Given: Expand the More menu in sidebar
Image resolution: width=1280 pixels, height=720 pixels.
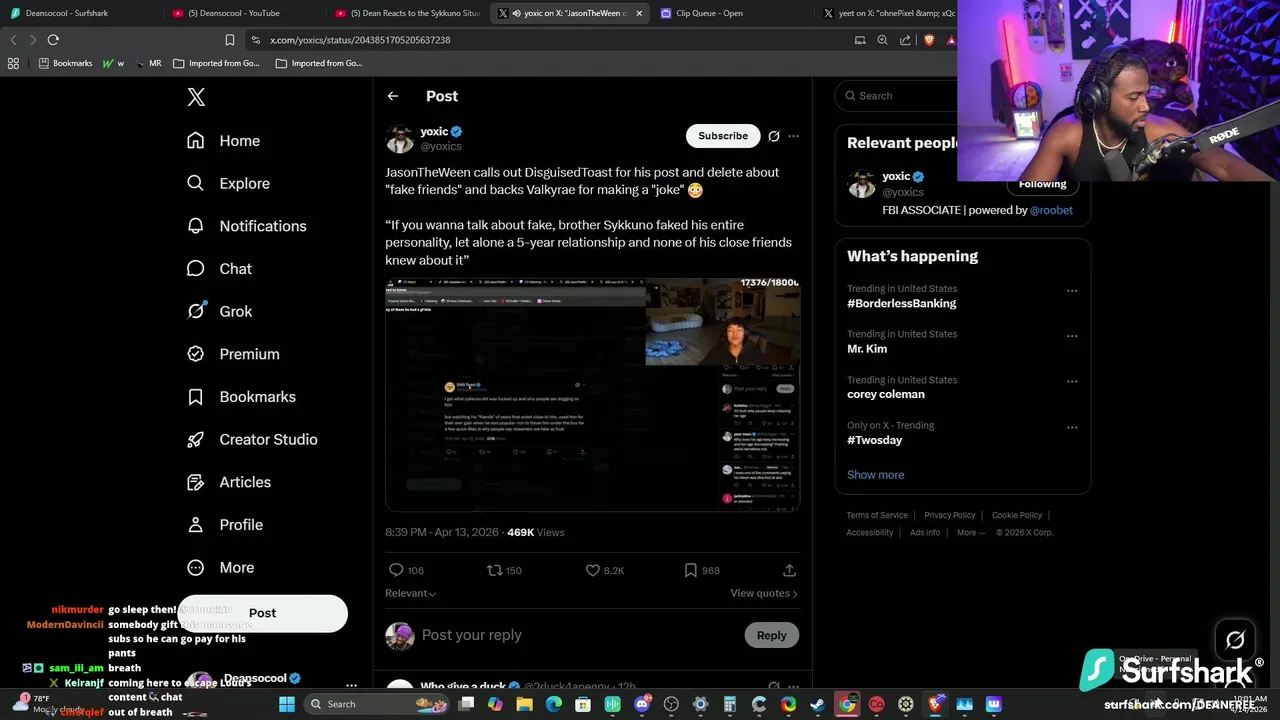Looking at the screenshot, I should 220,567.
